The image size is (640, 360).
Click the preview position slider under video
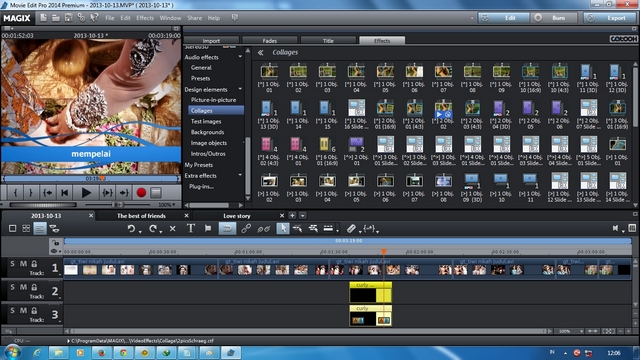[91, 178]
